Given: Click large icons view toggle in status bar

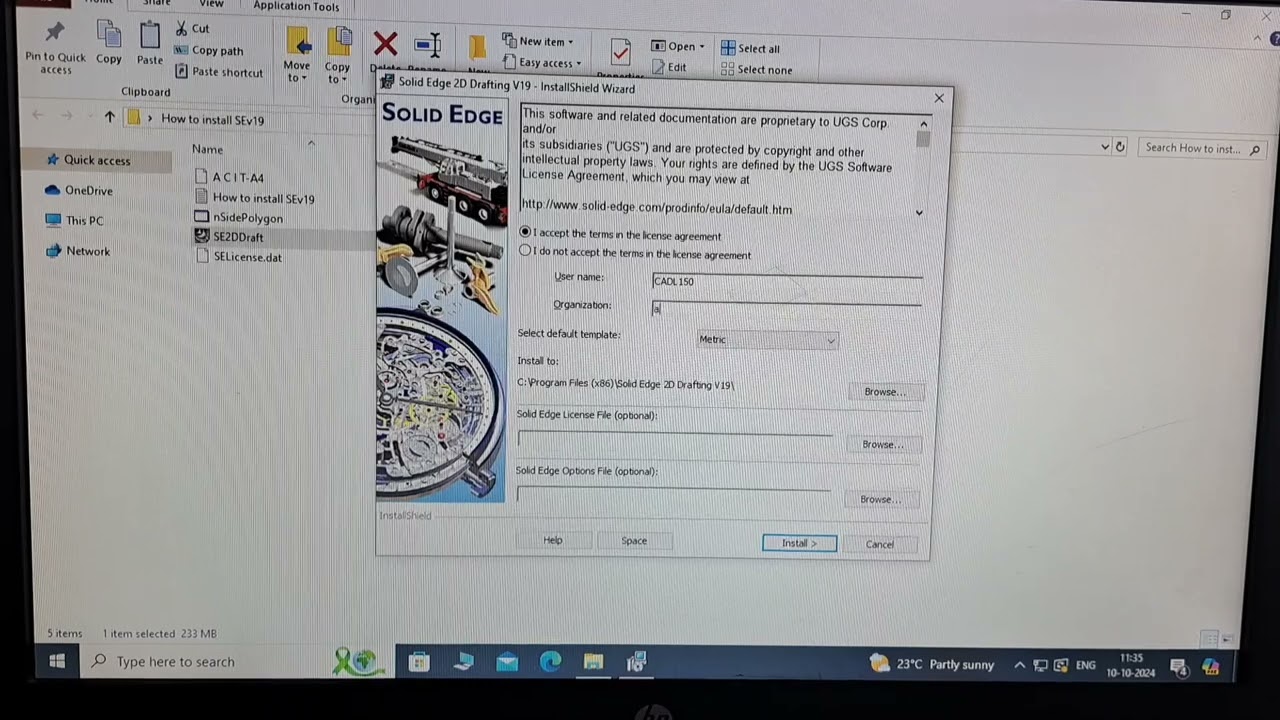Looking at the screenshot, I should [x=1226, y=638].
